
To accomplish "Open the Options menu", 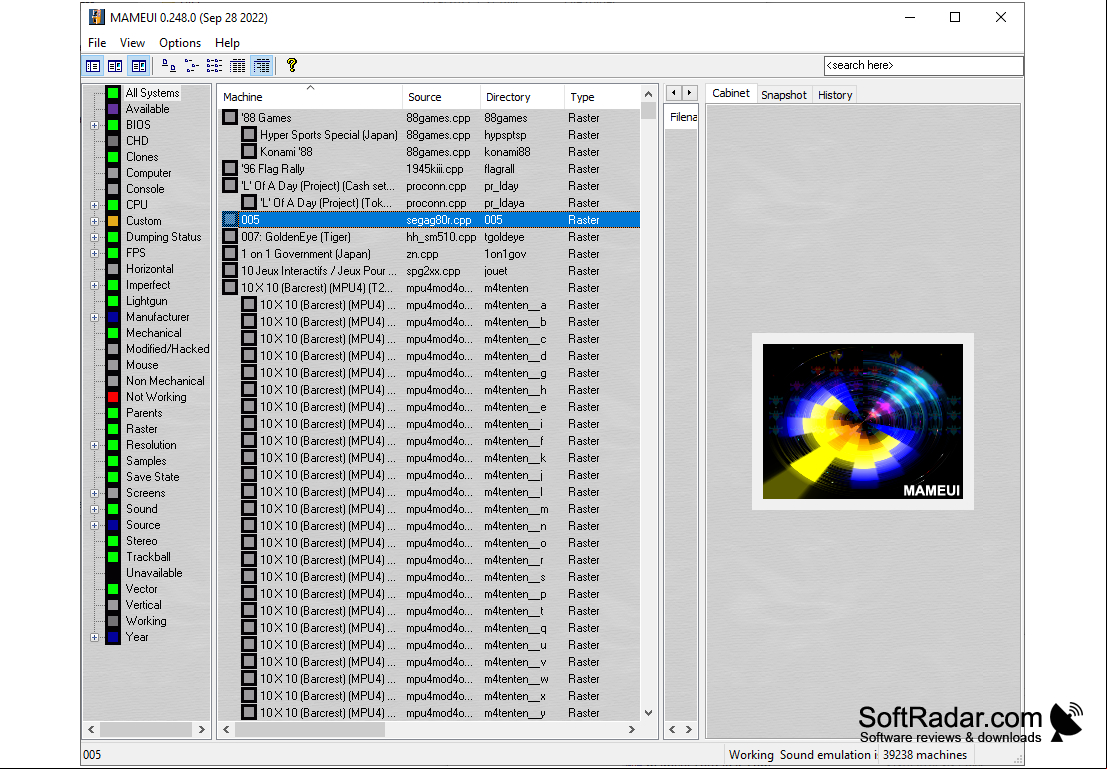I will (x=180, y=43).
